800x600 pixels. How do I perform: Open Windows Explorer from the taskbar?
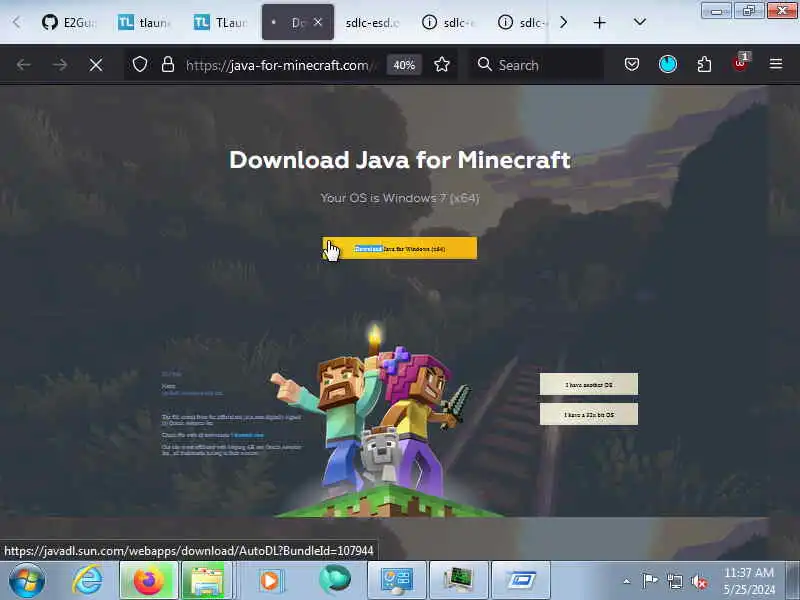click(x=207, y=581)
